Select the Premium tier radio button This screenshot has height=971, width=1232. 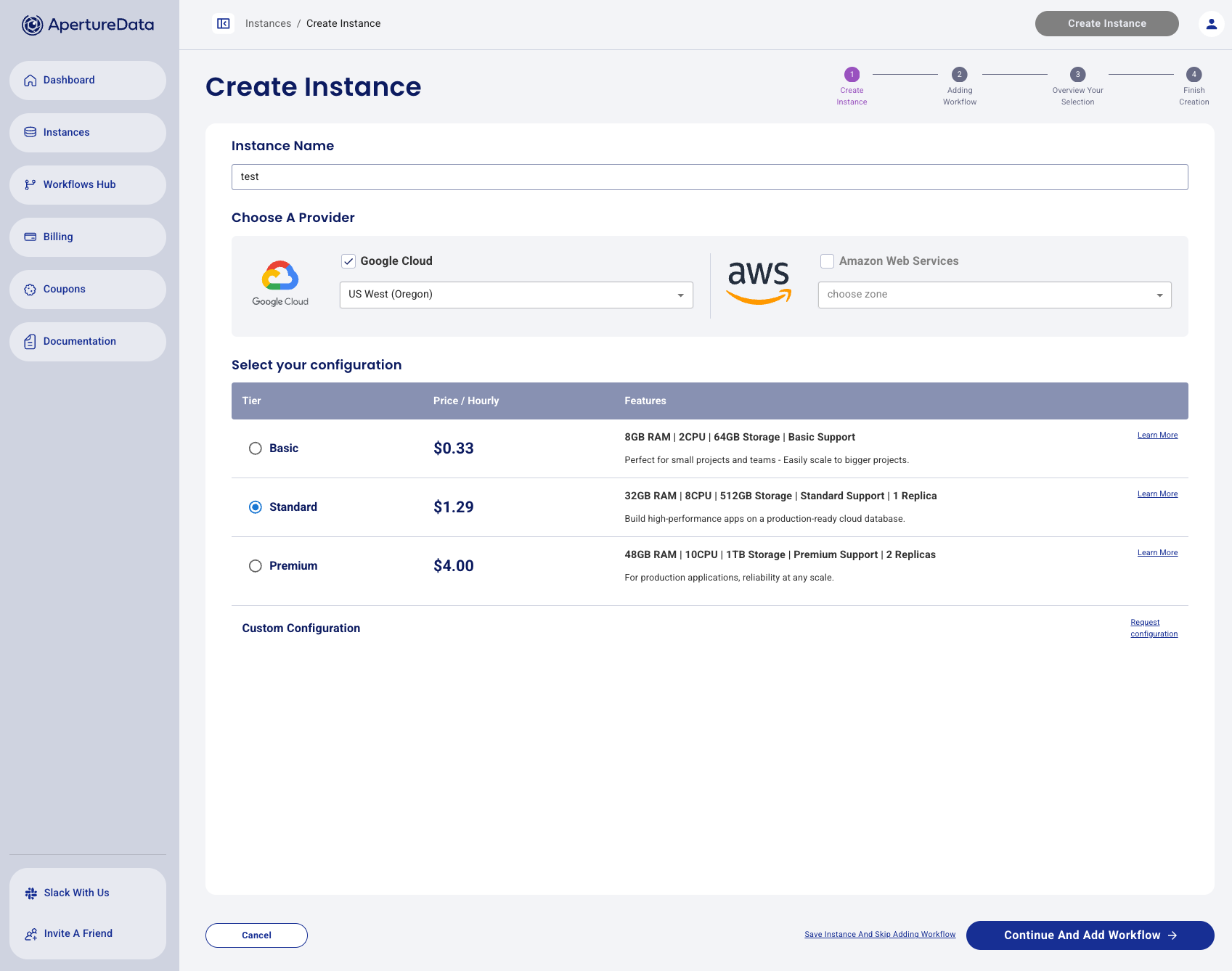tap(256, 566)
